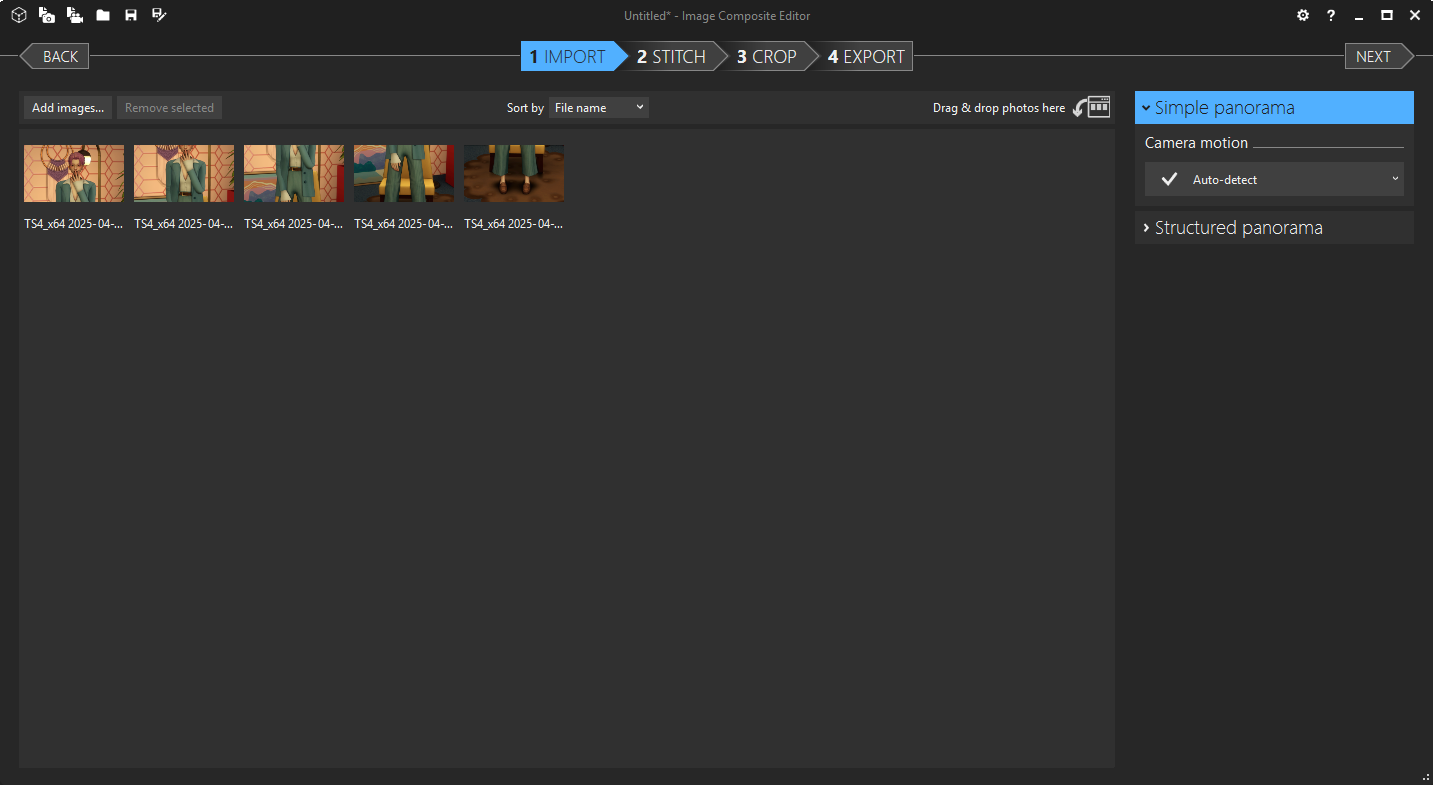The image size is (1433, 785).
Task: Switch to the 4 EXPORT step
Action: 866,56
